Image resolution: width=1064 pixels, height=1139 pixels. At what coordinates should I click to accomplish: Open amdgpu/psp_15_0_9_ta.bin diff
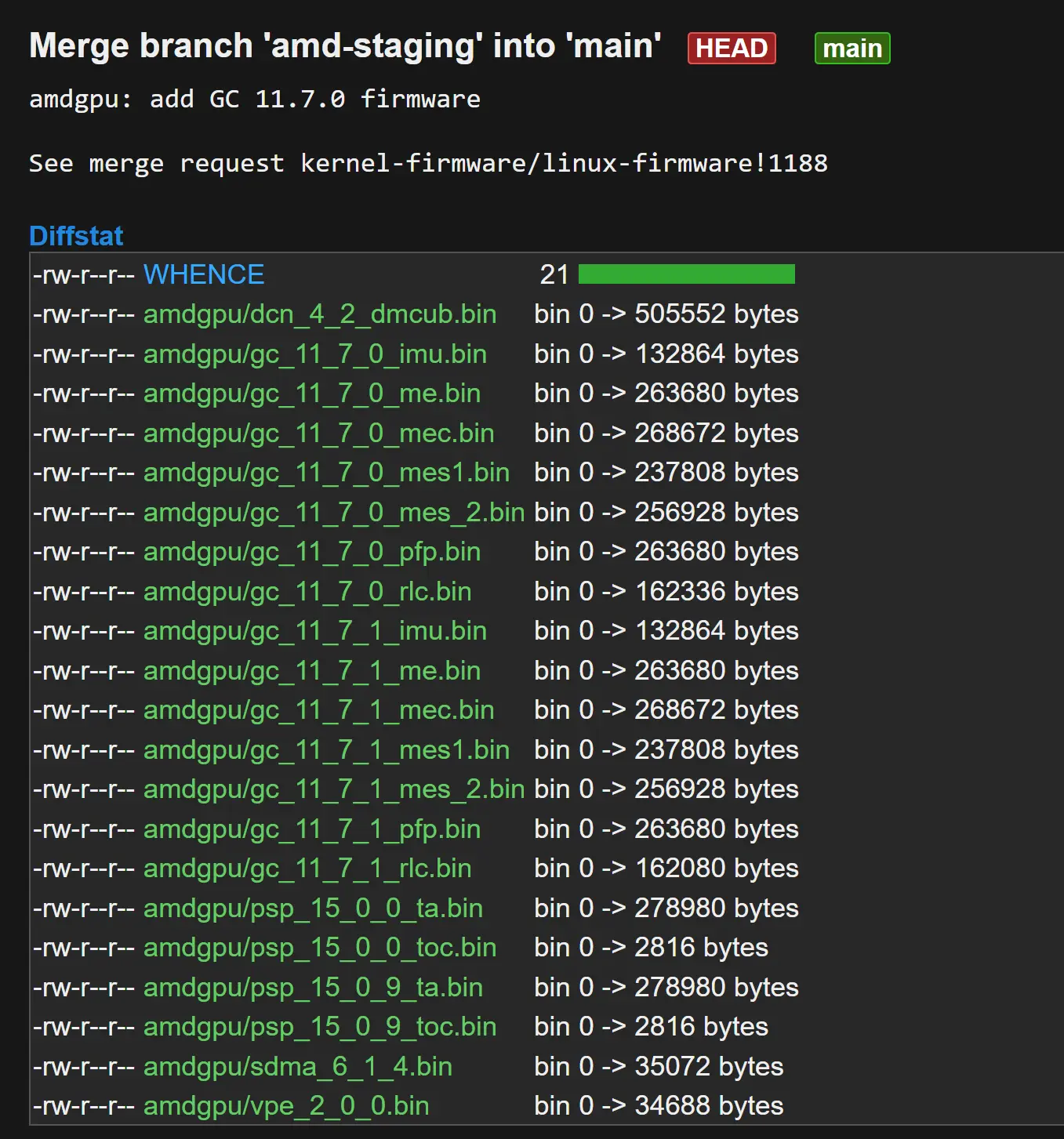(x=313, y=988)
